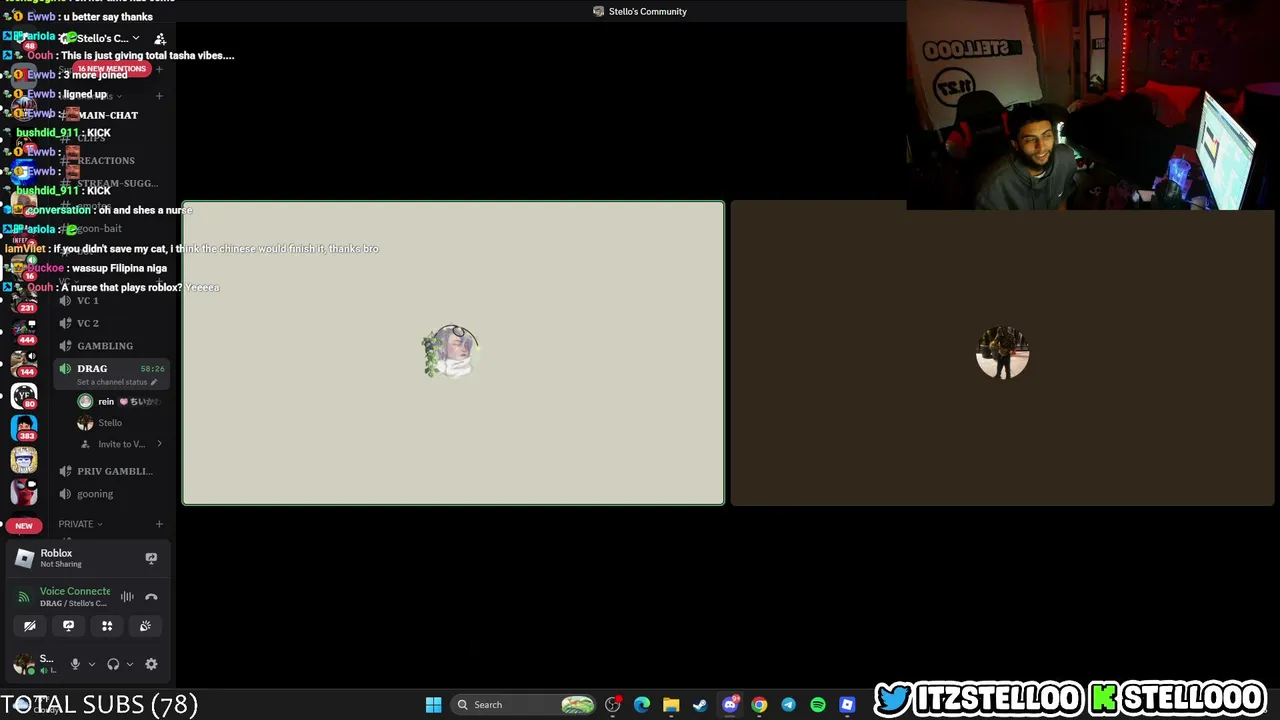Open your user profile avatar panel
1280x720 pixels.
[24, 664]
